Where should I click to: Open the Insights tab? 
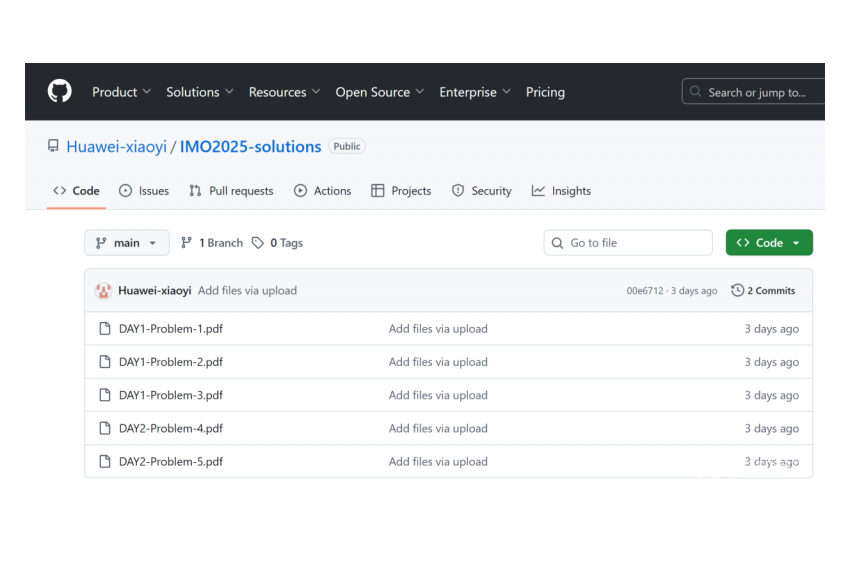[561, 191]
